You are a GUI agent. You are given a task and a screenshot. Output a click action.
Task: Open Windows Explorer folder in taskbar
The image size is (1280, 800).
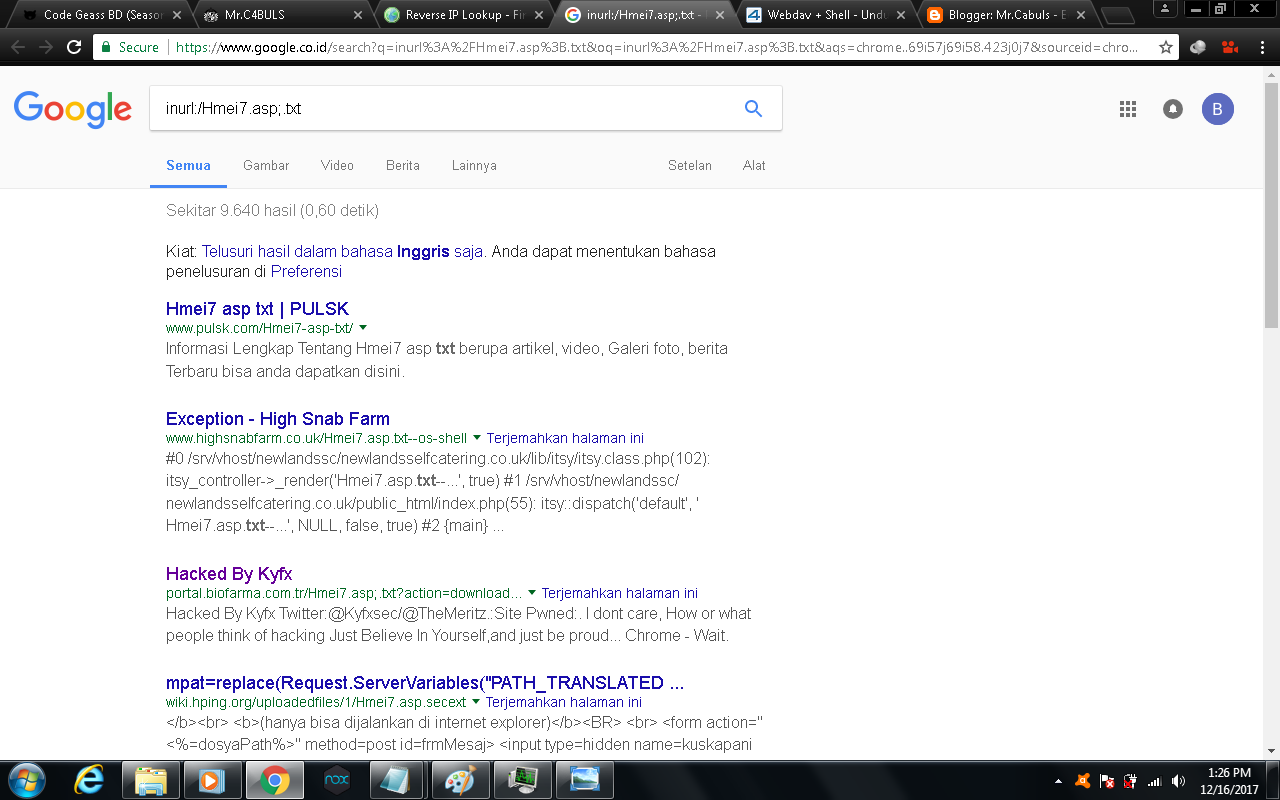[x=151, y=780]
